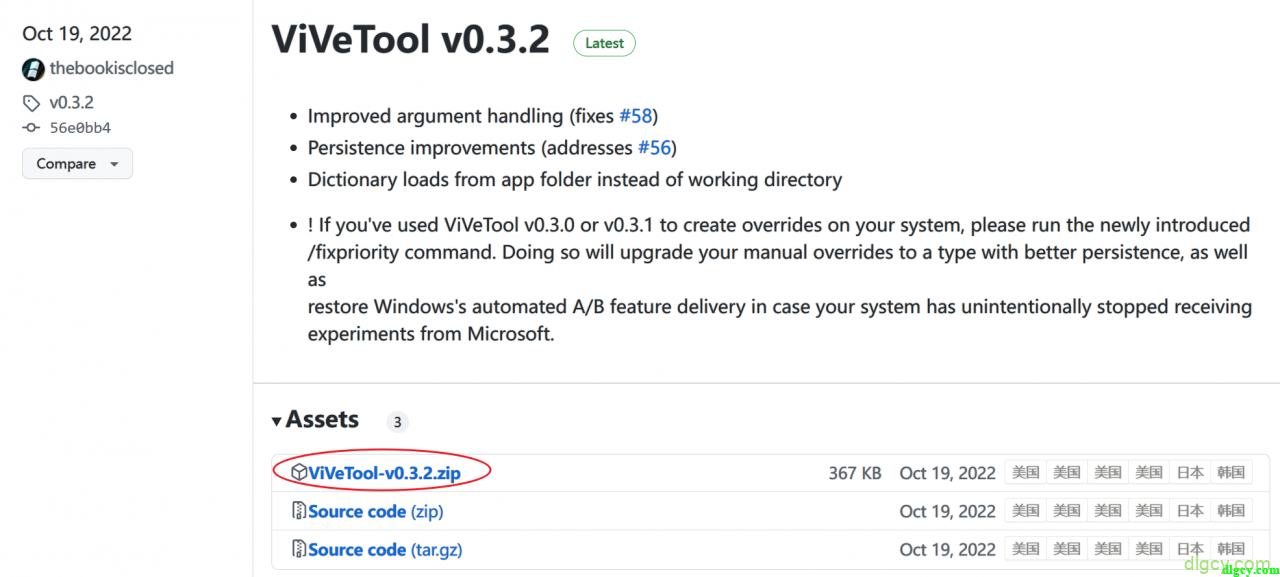Open the Compare dropdown
The height and width of the screenshot is (577, 1280).
(77, 164)
